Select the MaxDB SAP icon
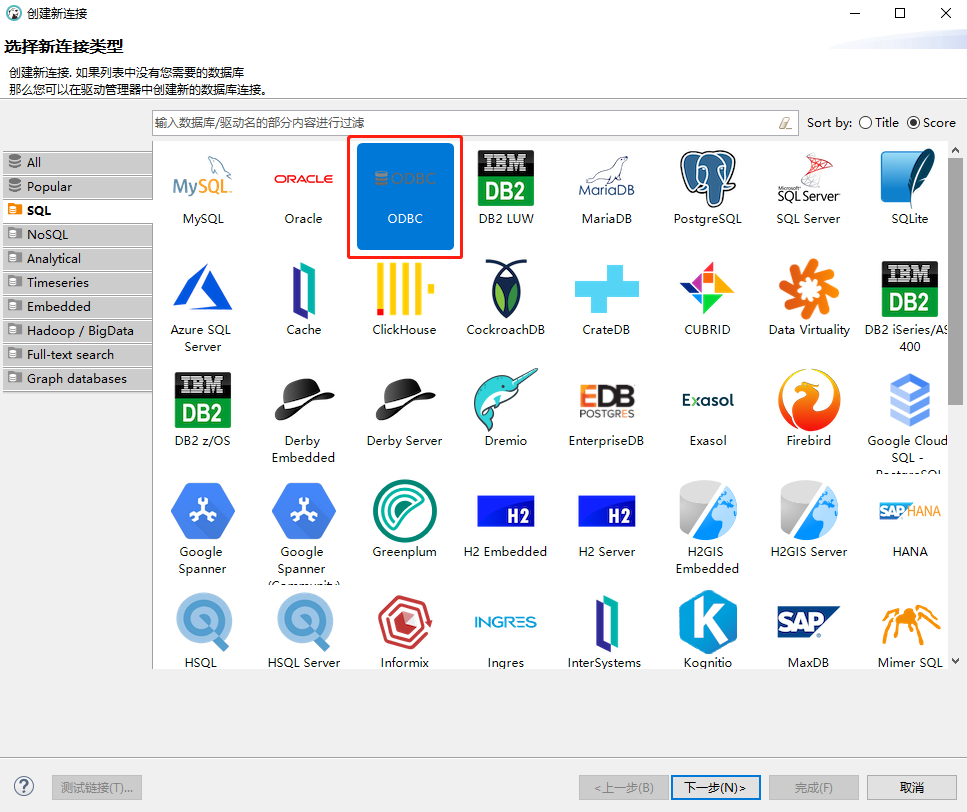This screenshot has width=967, height=812. (809, 622)
